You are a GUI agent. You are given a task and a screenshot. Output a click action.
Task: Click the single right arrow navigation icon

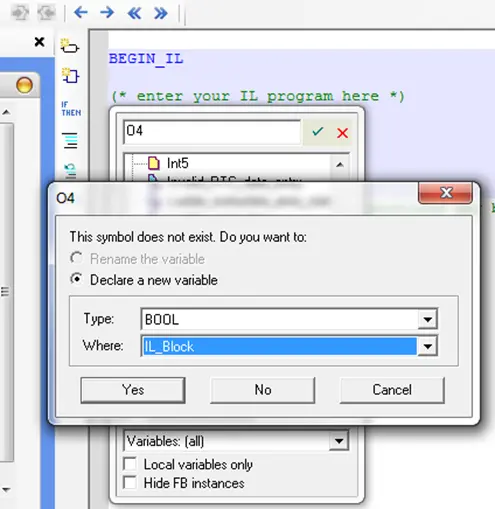(x=107, y=13)
